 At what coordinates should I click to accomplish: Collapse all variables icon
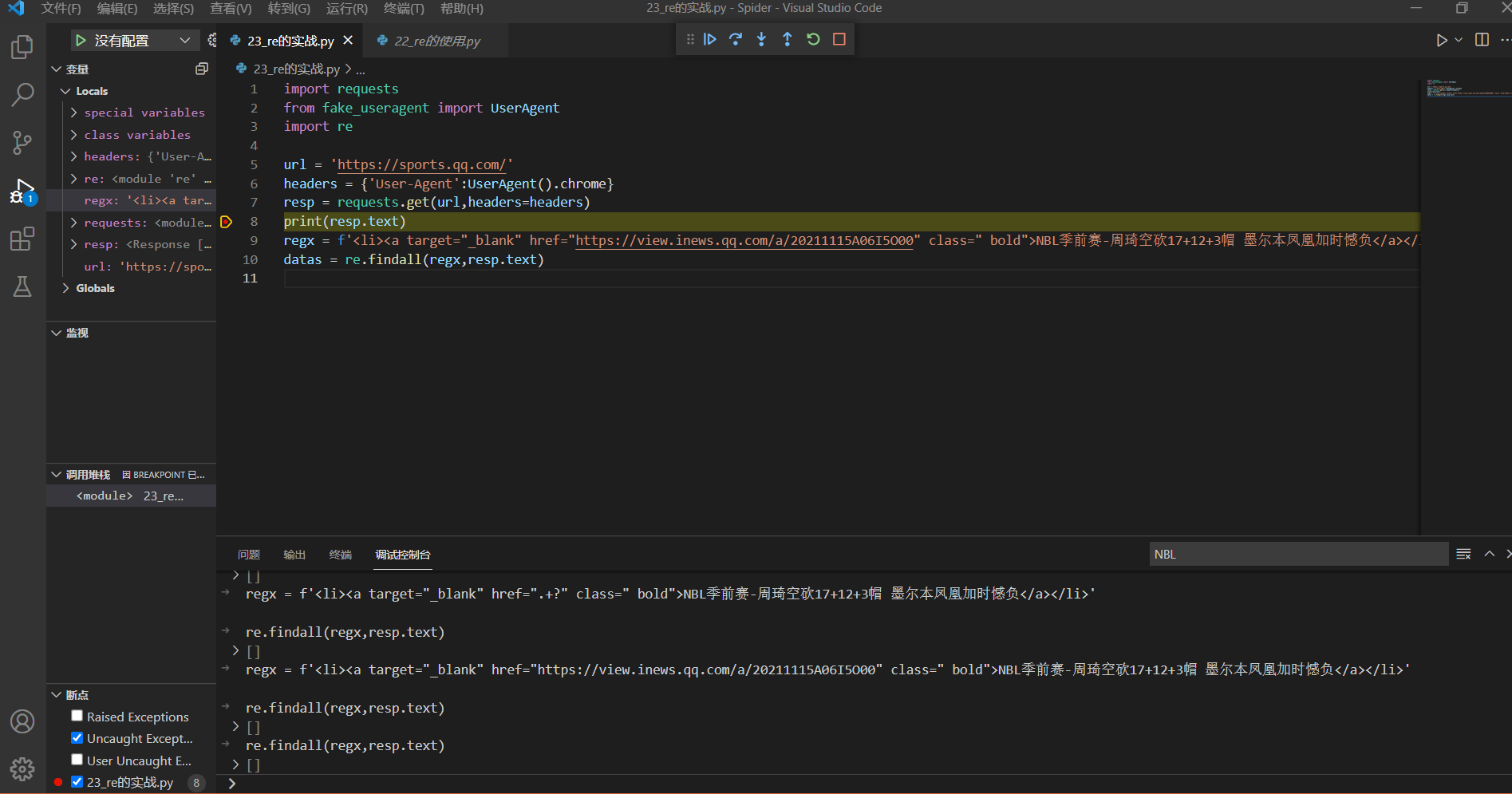tap(202, 69)
